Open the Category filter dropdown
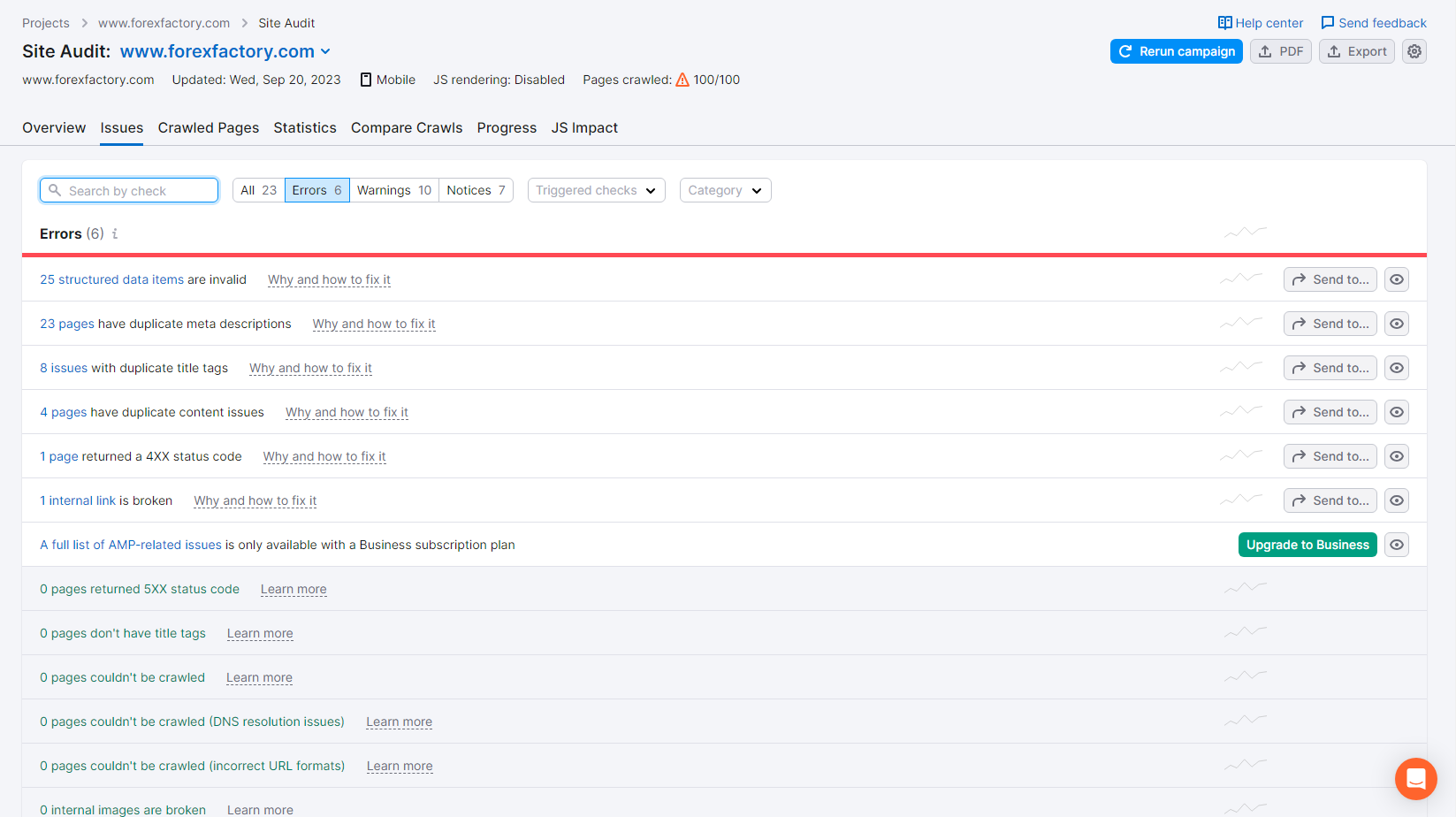This screenshot has width=1456, height=817. pyautogui.click(x=726, y=190)
